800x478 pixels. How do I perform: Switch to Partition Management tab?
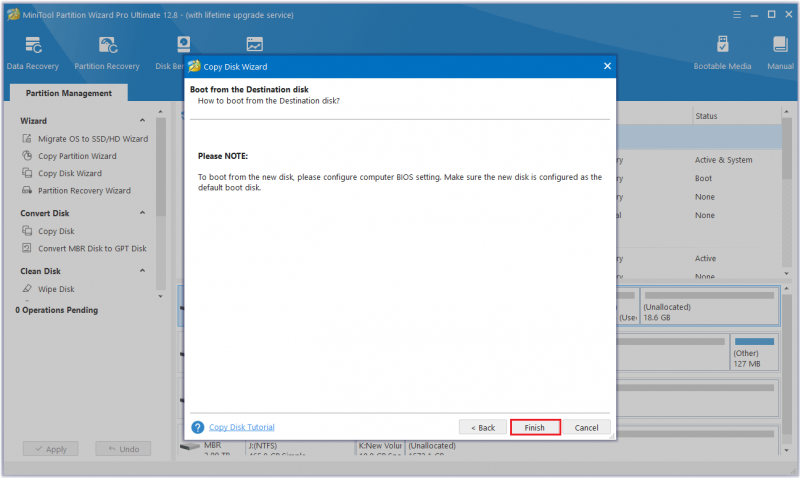coord(68,93)
